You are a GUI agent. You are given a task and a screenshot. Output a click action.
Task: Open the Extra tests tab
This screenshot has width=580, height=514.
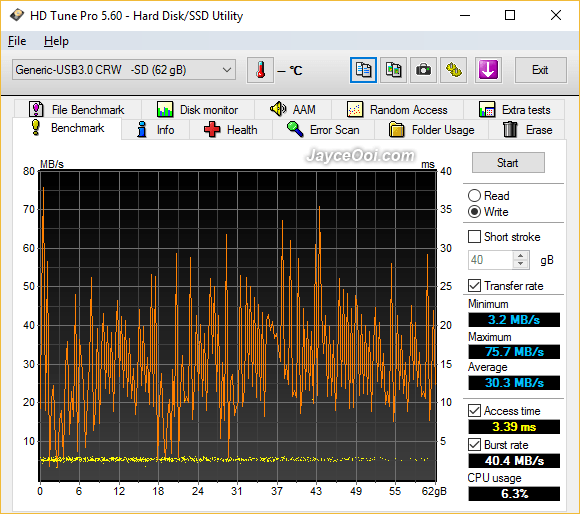(514, 109)
